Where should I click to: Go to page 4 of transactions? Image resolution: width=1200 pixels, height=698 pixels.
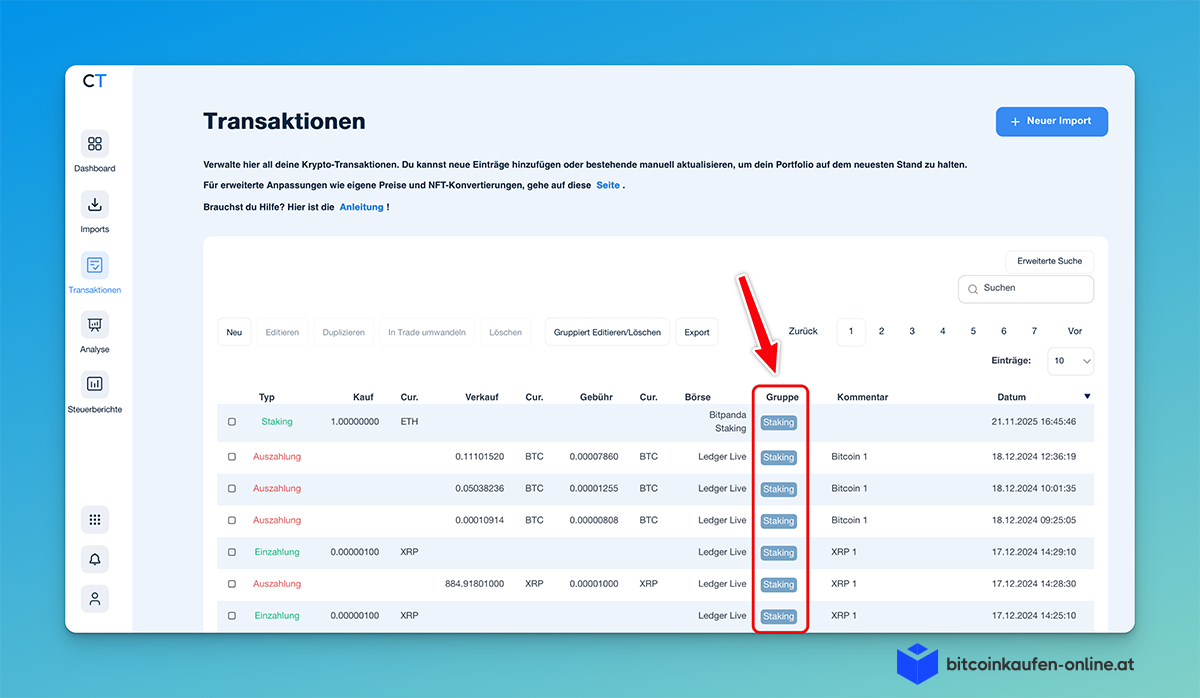pyautogui.click(x=943, y=332)
